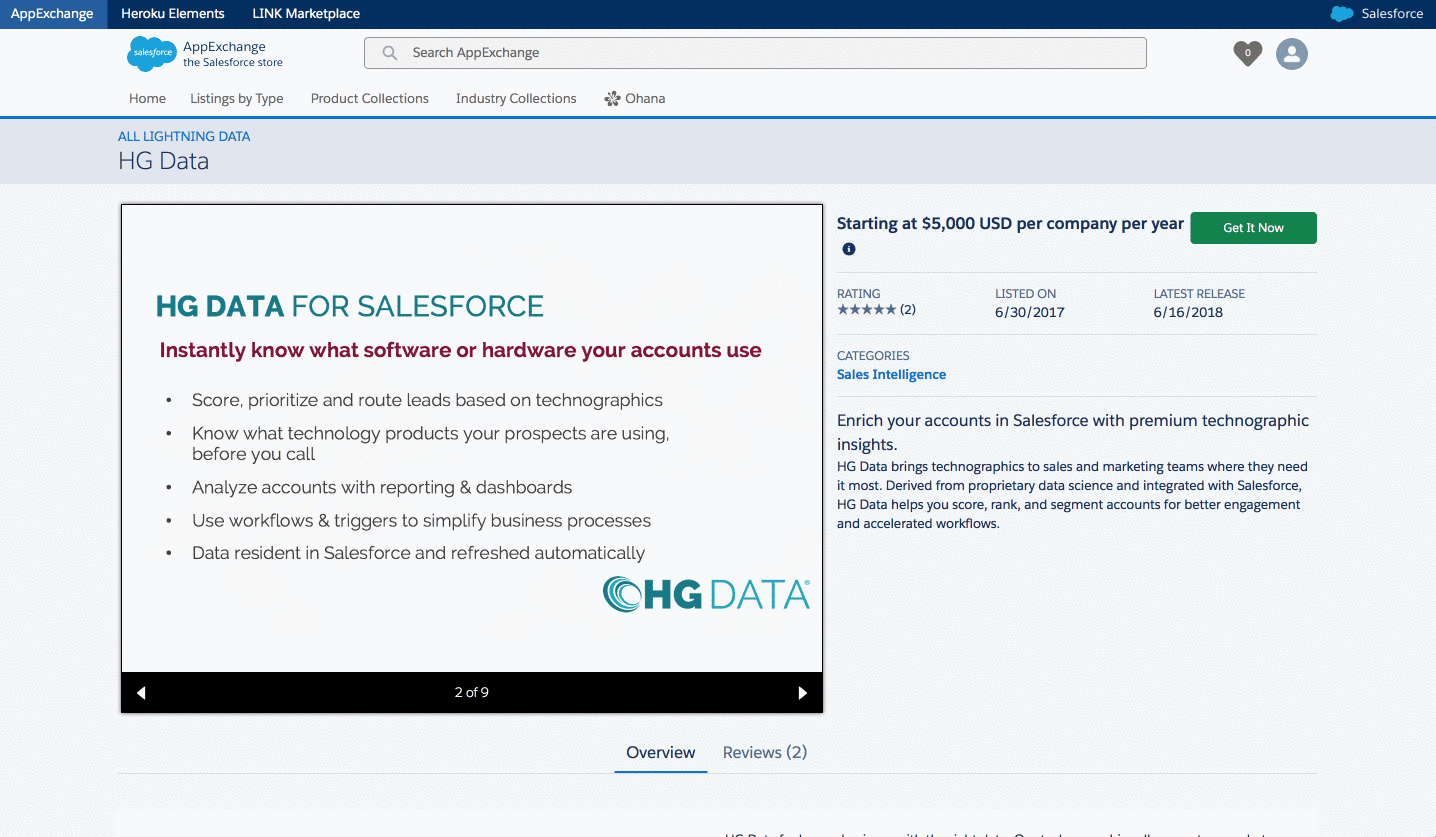Open the ALL LIGHTNING DATA breadcrumb link
The image size is (1436, 837).
coord(184,136)
